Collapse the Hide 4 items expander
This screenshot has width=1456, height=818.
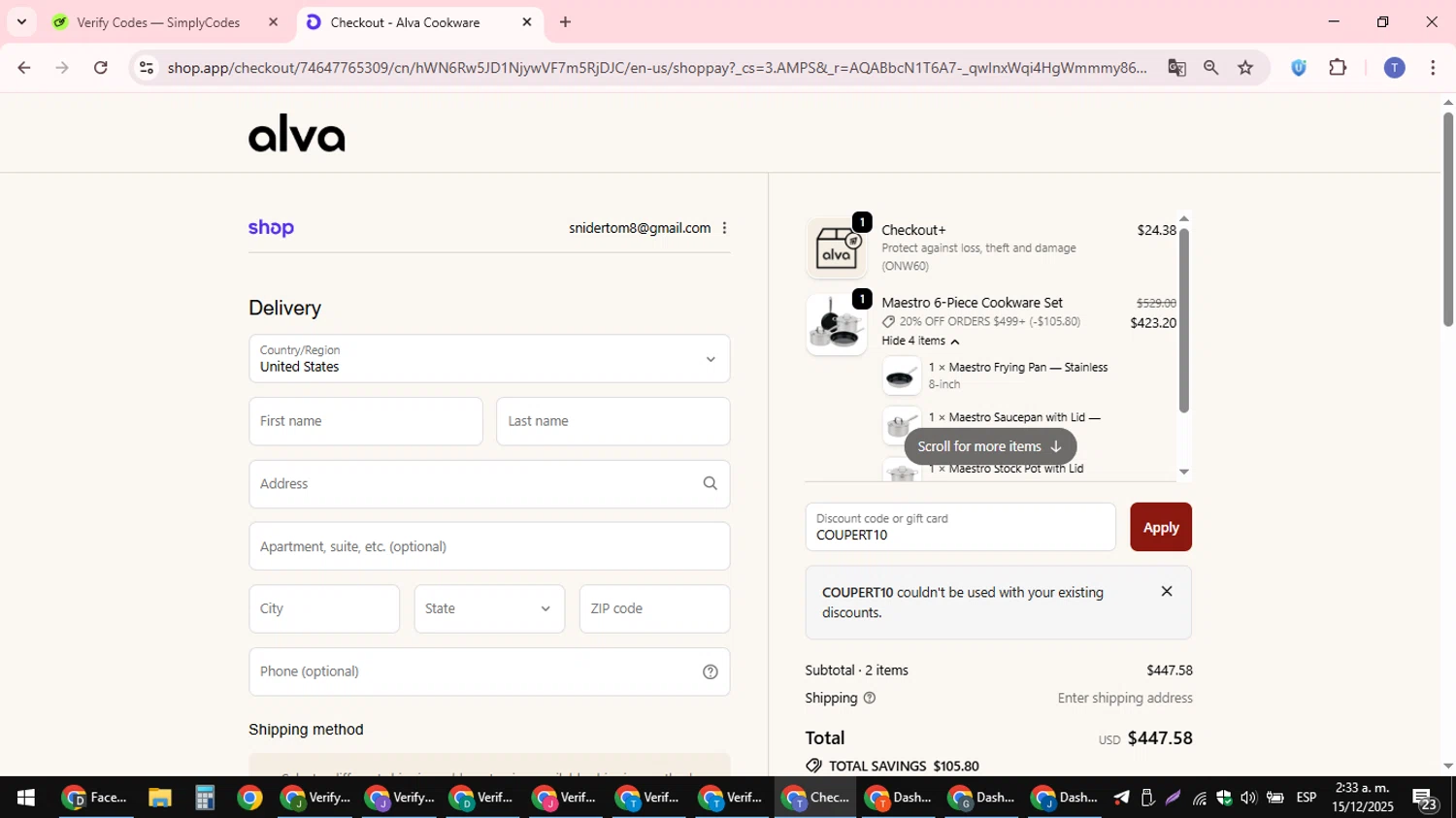point(920,341)
